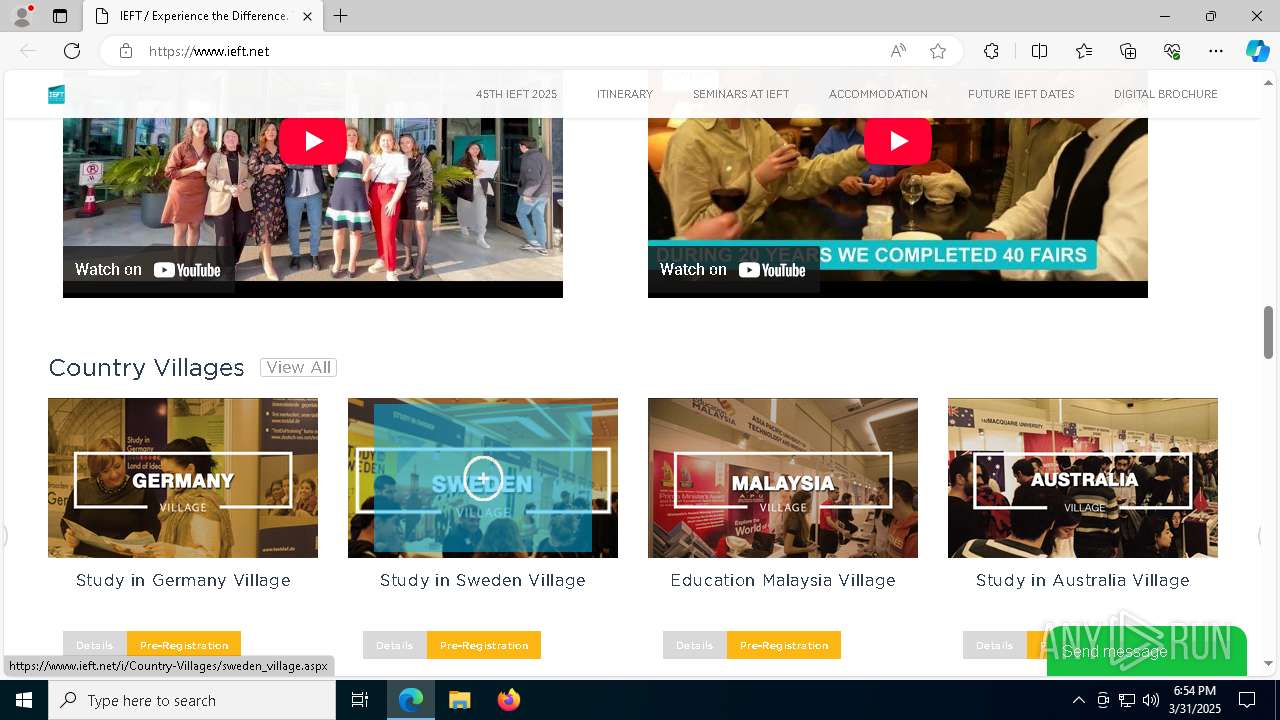The image size is (1280, 720).
Task: Open a new browser tab
Action: pyautogui.click(x=341, y=16)
